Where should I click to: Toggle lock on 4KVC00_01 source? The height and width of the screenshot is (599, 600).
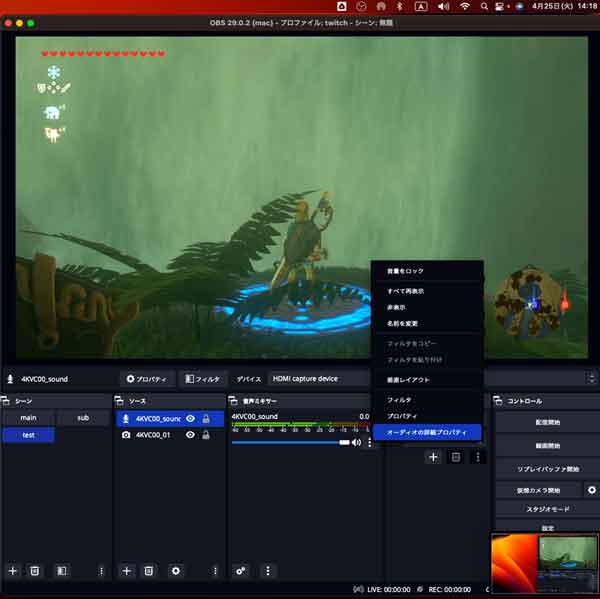[x=206, y=434]
